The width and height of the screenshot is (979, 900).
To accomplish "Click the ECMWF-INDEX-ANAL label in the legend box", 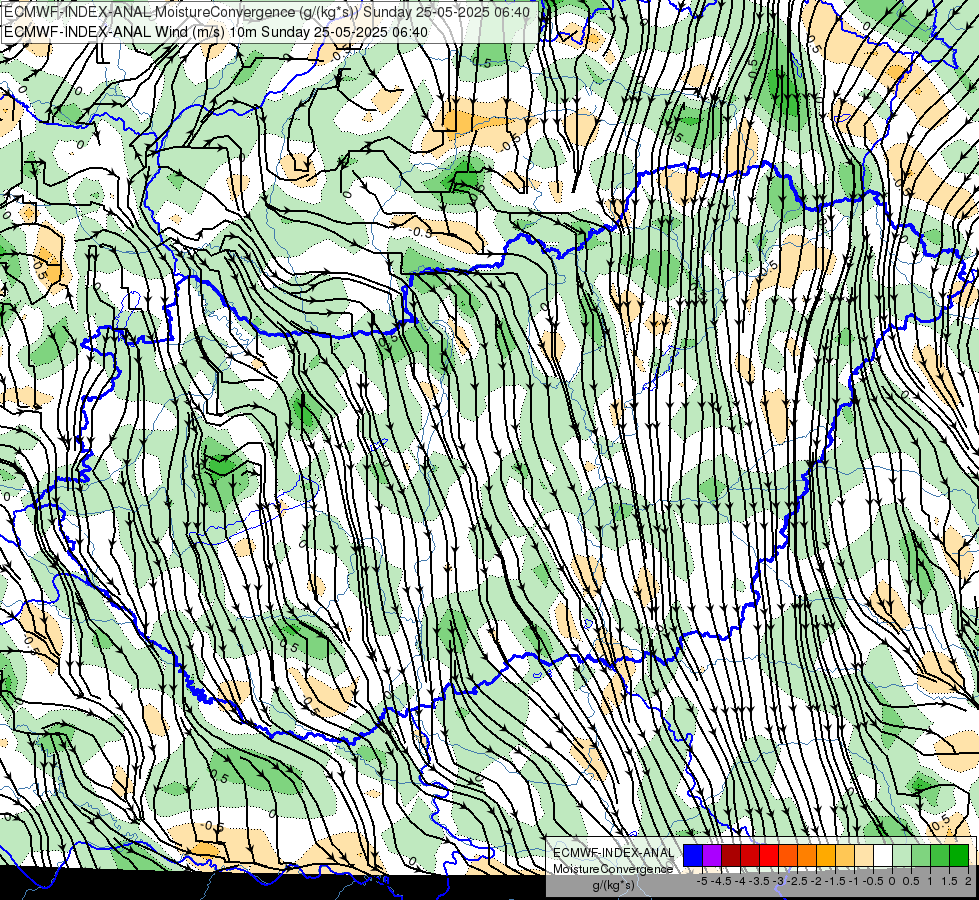I will [614, 853].
